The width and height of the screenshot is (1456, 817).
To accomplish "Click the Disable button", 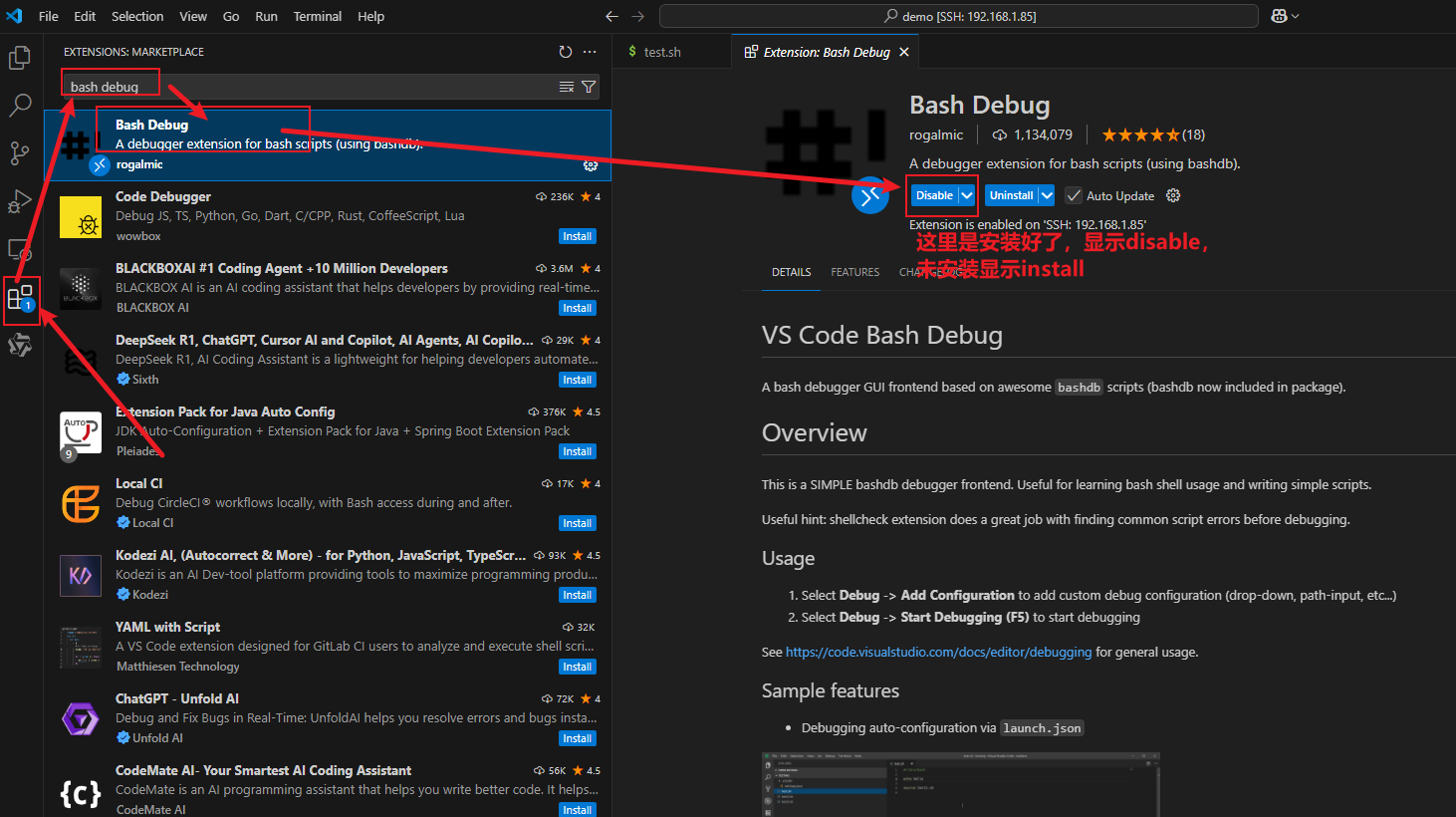I will click(934, 195).
